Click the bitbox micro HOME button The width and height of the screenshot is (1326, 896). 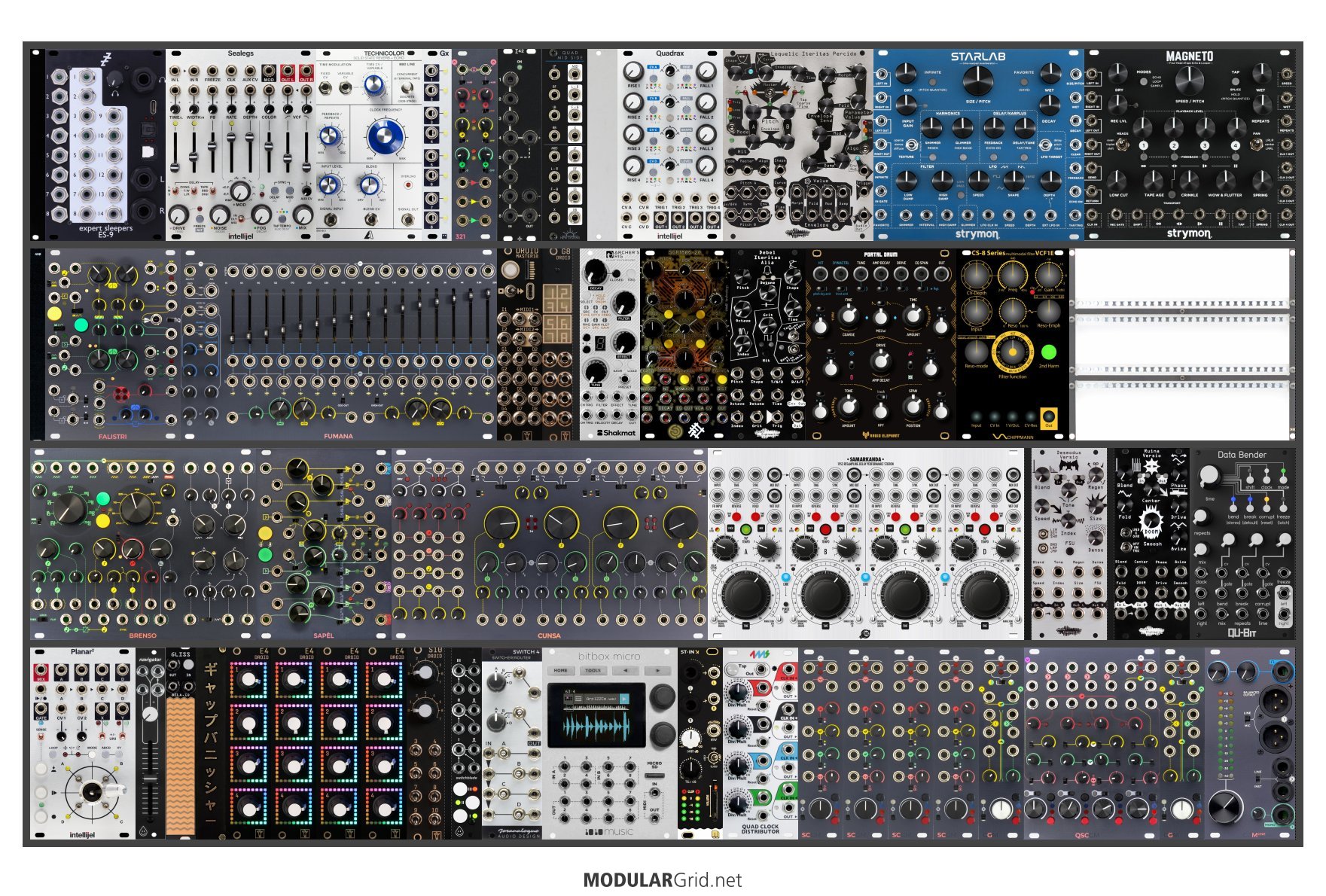[561, 671]
